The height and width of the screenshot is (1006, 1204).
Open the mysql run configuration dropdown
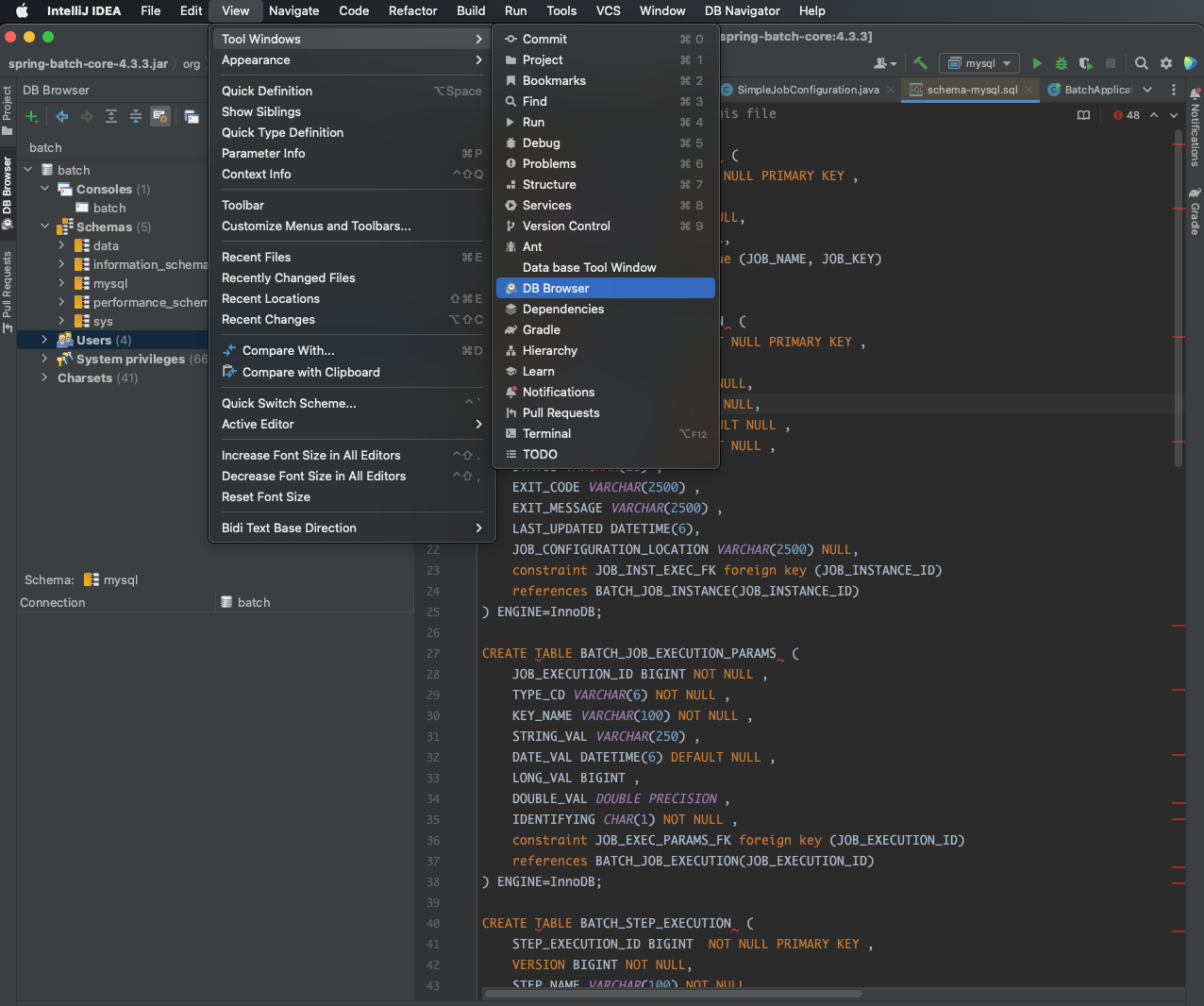(979, 63)
